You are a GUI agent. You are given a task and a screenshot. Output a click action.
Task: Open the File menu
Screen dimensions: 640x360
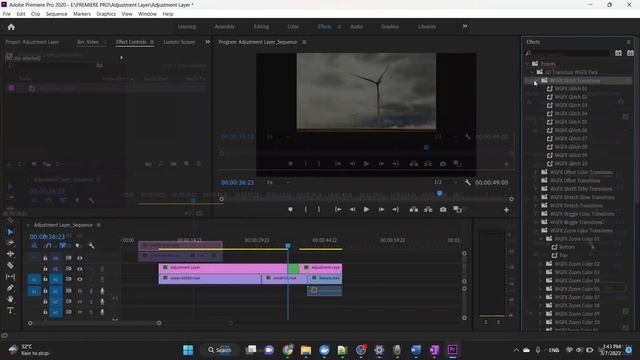point(7,14)
